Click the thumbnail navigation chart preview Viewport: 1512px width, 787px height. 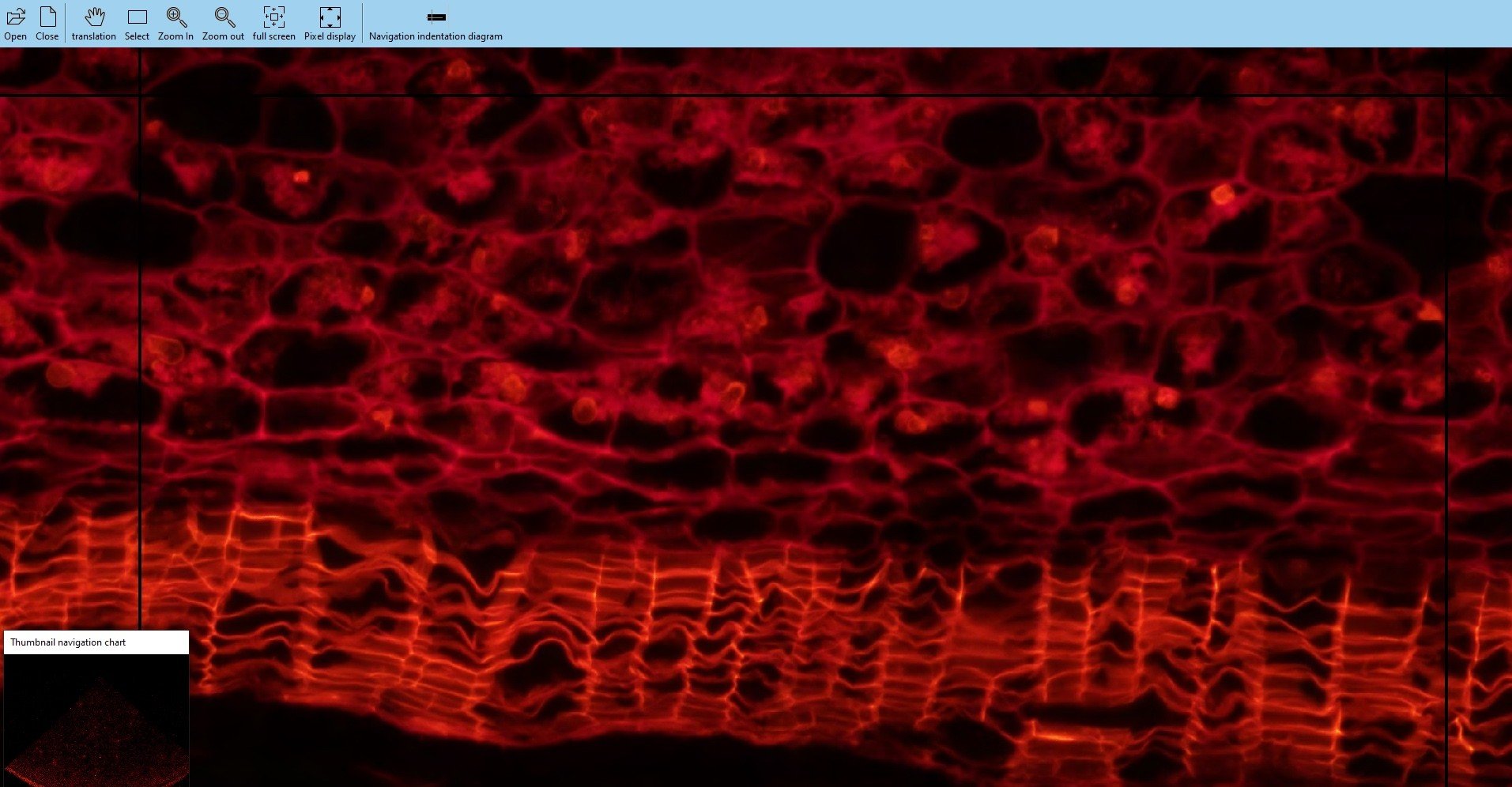[96, 720]
